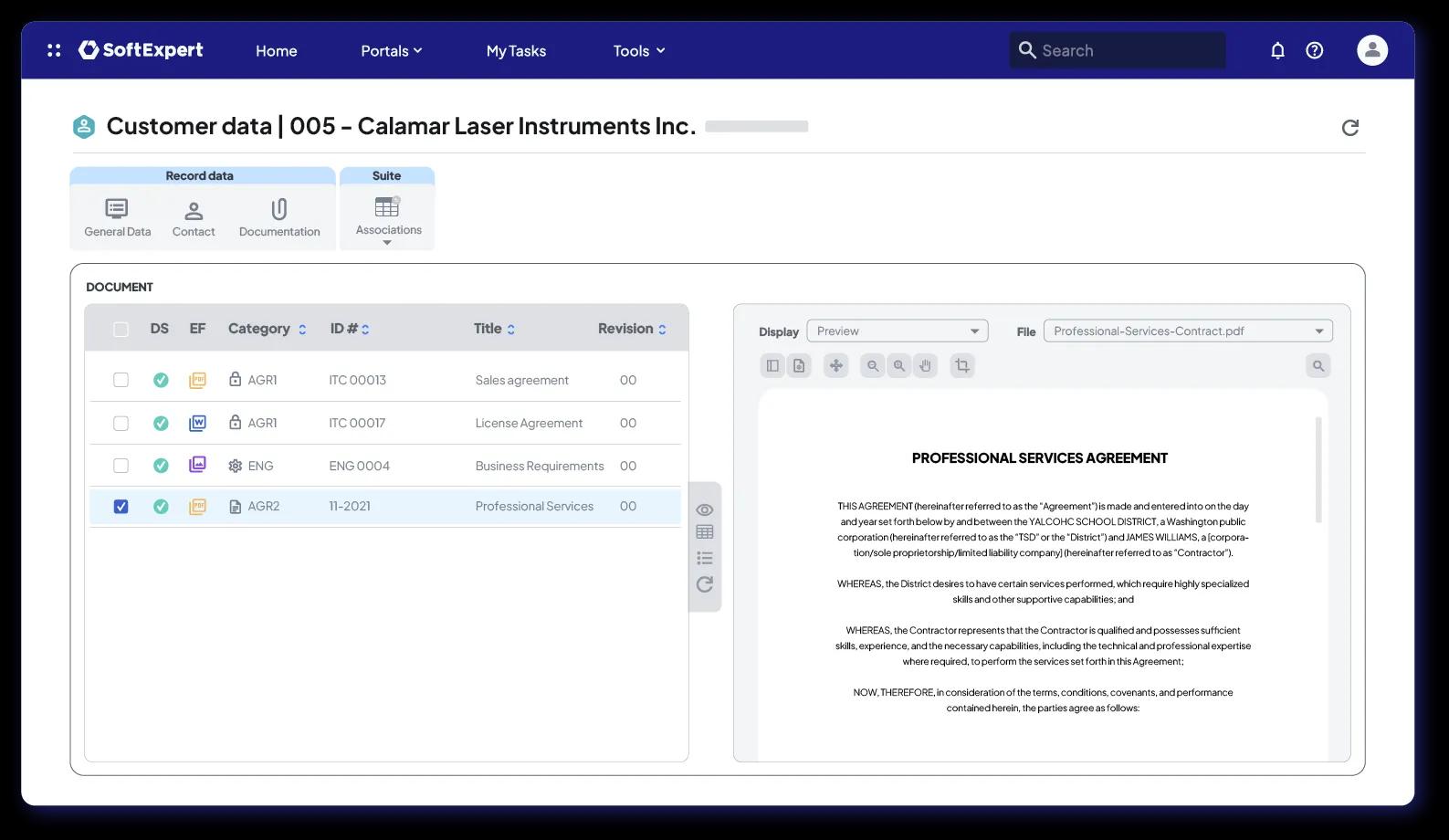The image size is (1449, 840).
Task: Click image file icon for ENG 0004
Action: click(x=197, y=465)
